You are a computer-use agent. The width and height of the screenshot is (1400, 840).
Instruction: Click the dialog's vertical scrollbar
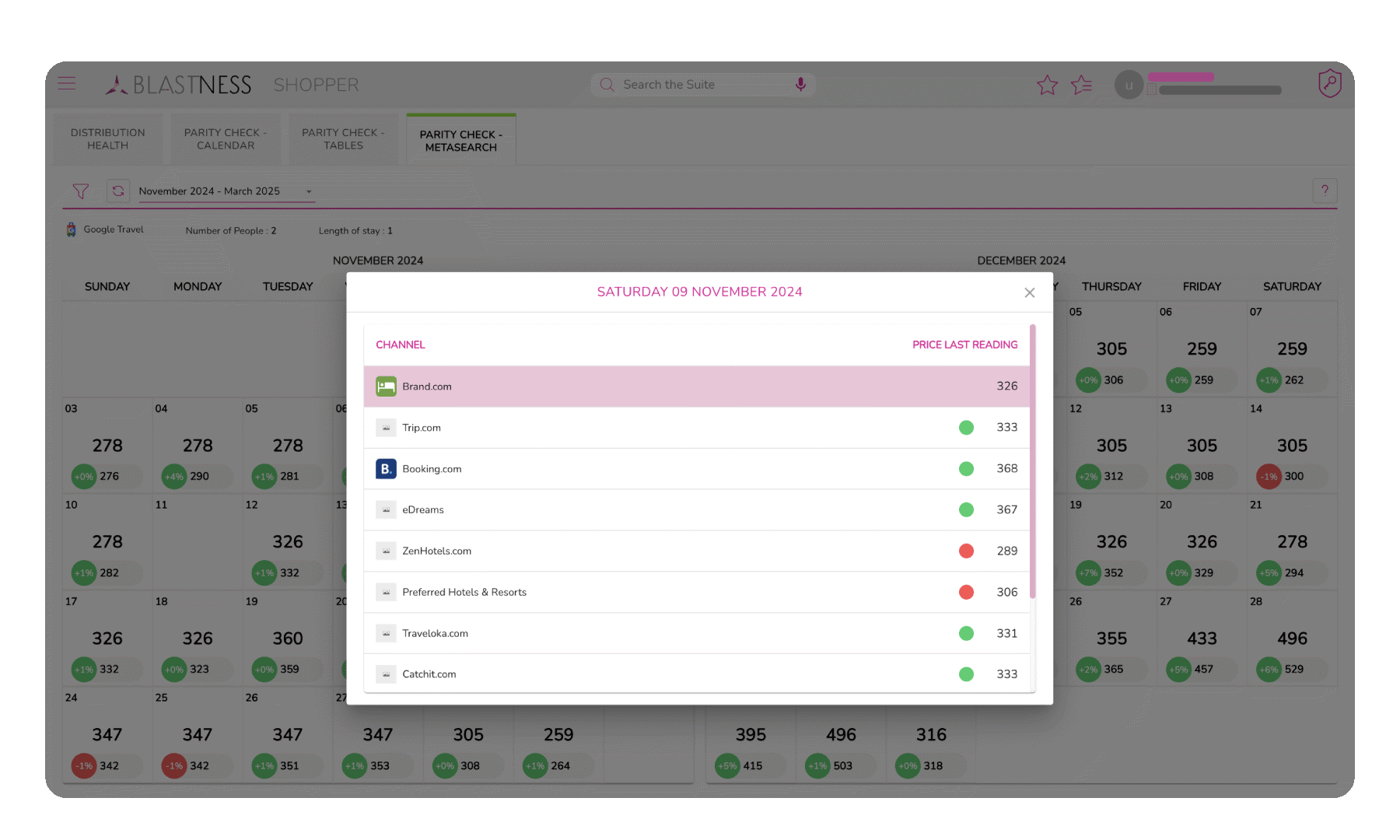(x=1033, y=462)
